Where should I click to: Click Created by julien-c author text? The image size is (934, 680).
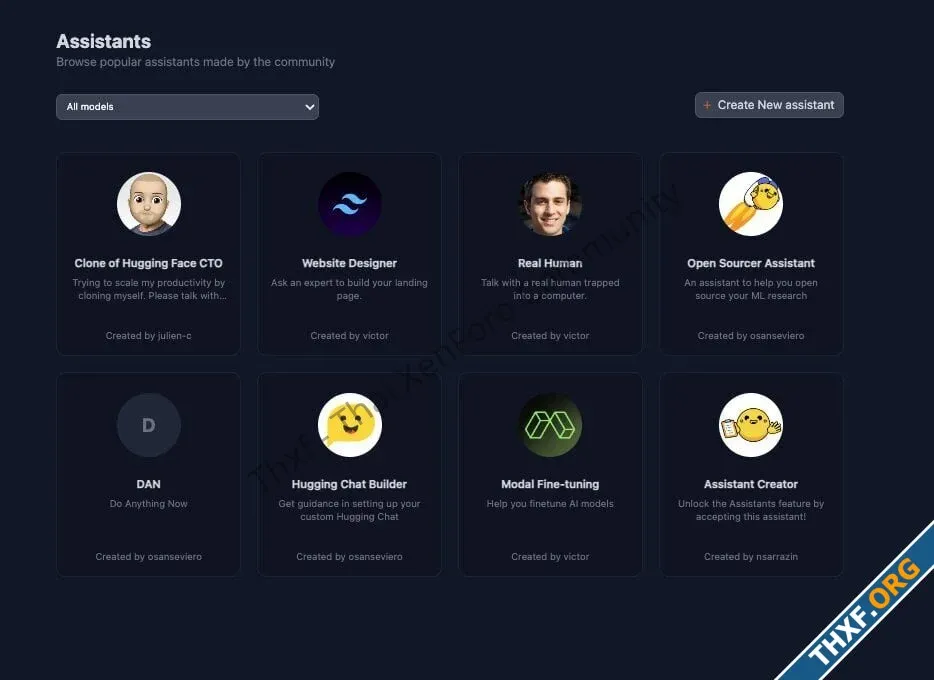[148, 336]
